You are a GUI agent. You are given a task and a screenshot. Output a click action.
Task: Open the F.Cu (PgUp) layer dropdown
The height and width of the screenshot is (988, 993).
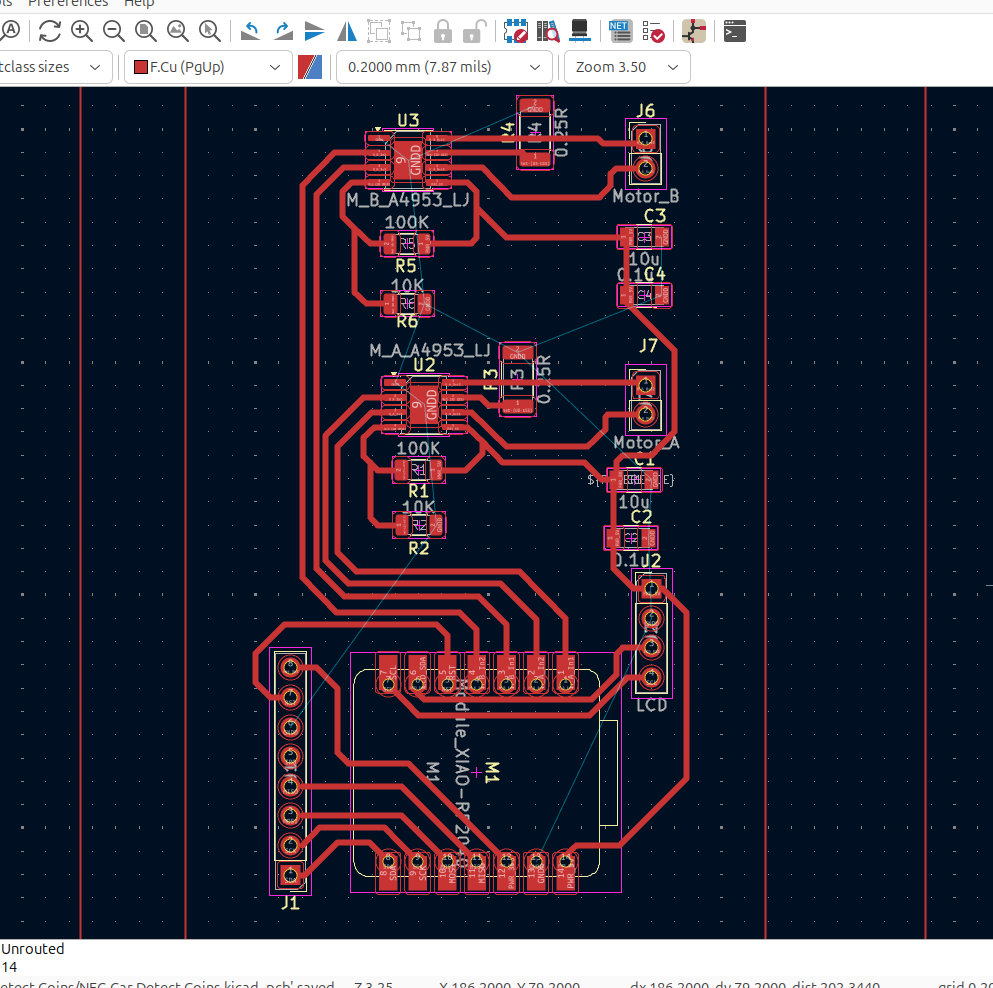click(x=208, y=67)
